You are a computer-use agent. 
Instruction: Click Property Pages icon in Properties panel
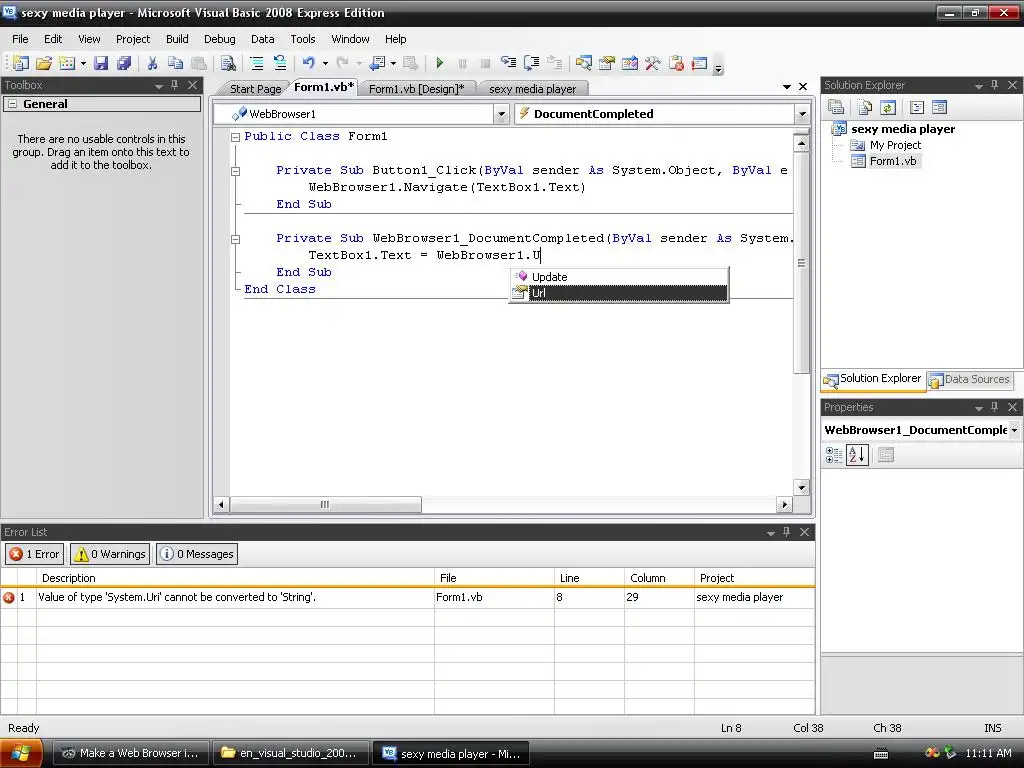click(x=886, y=455)
